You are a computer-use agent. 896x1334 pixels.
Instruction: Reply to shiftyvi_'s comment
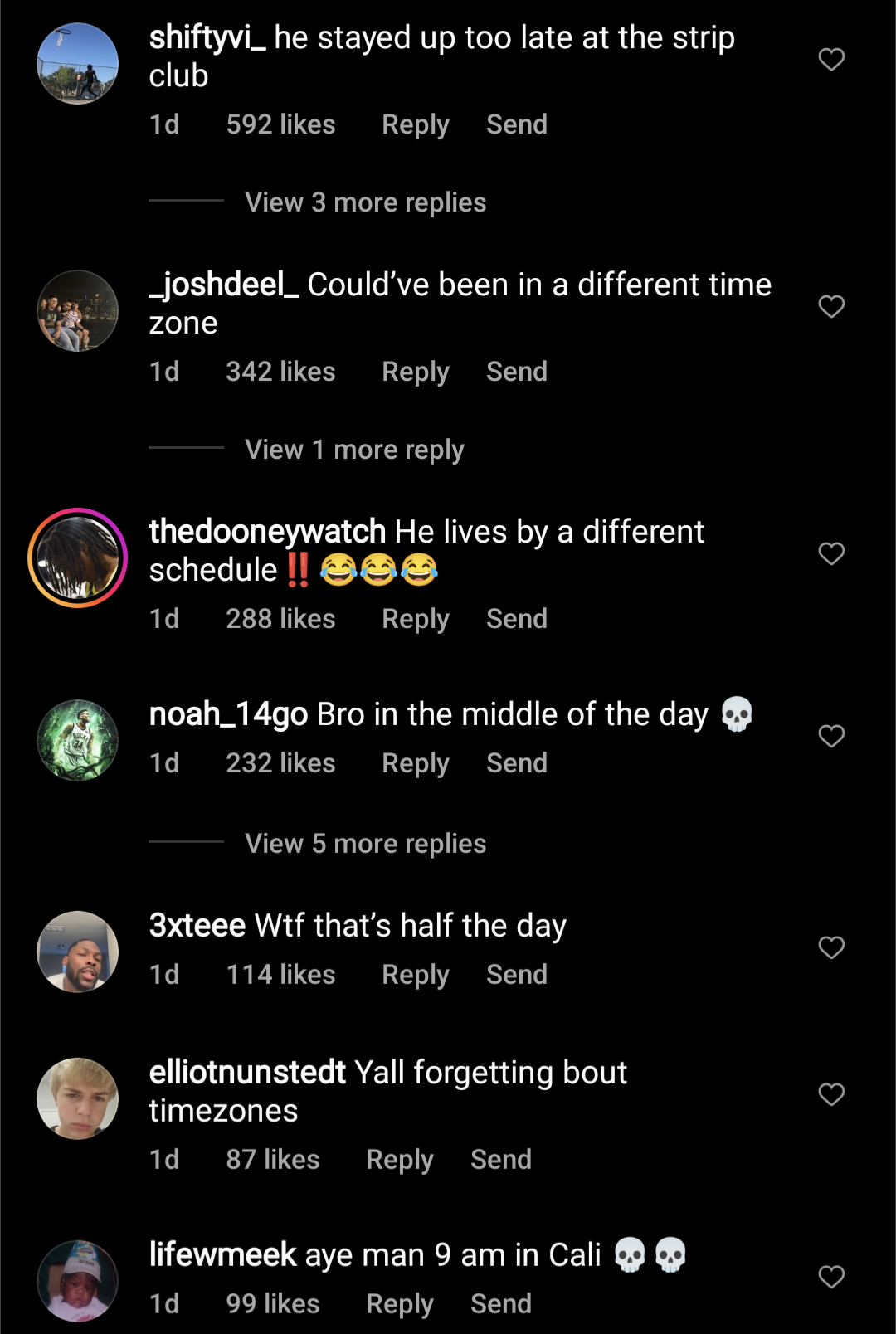(x=415, y=124)
